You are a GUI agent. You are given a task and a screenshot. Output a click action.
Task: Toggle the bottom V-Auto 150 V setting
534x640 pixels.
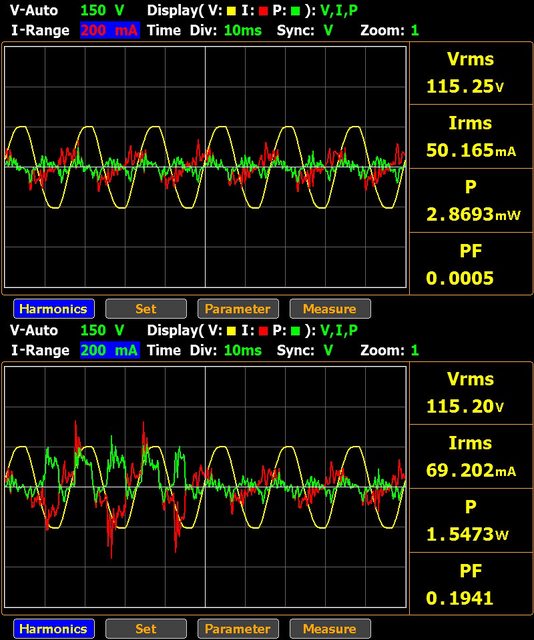tap(67, 330)
